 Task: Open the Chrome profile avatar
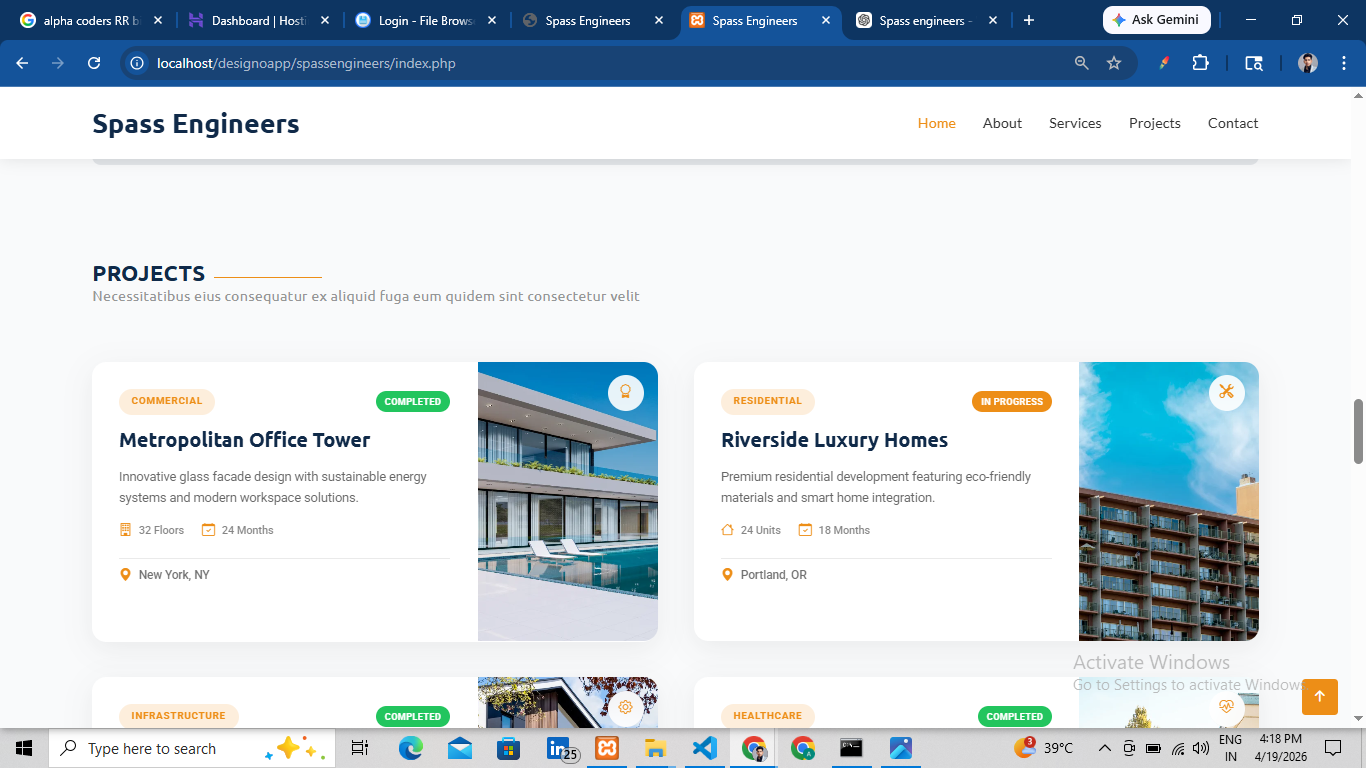(x=1308, y=63)
